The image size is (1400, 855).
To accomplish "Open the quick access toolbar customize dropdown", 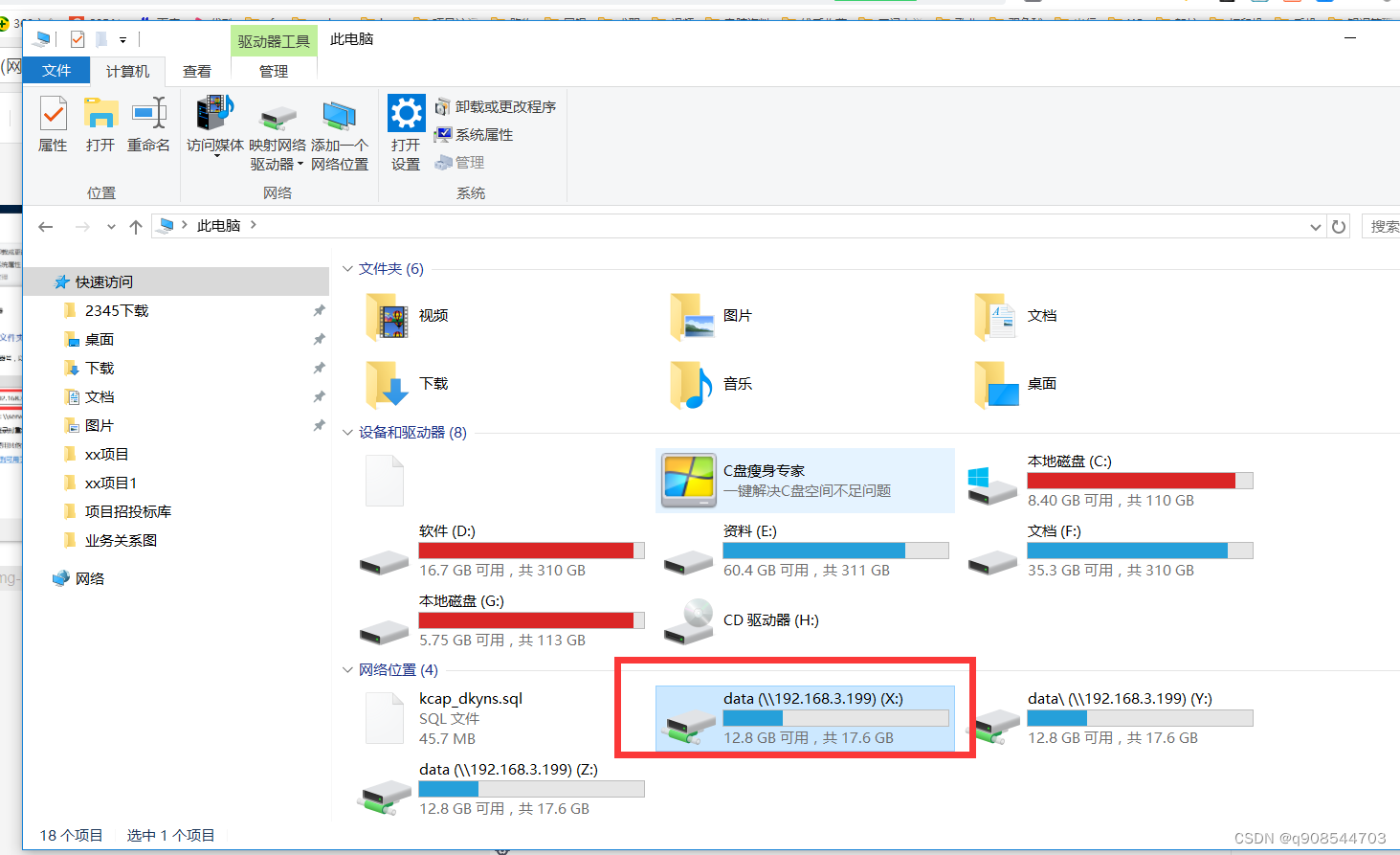I will [122, 40].
